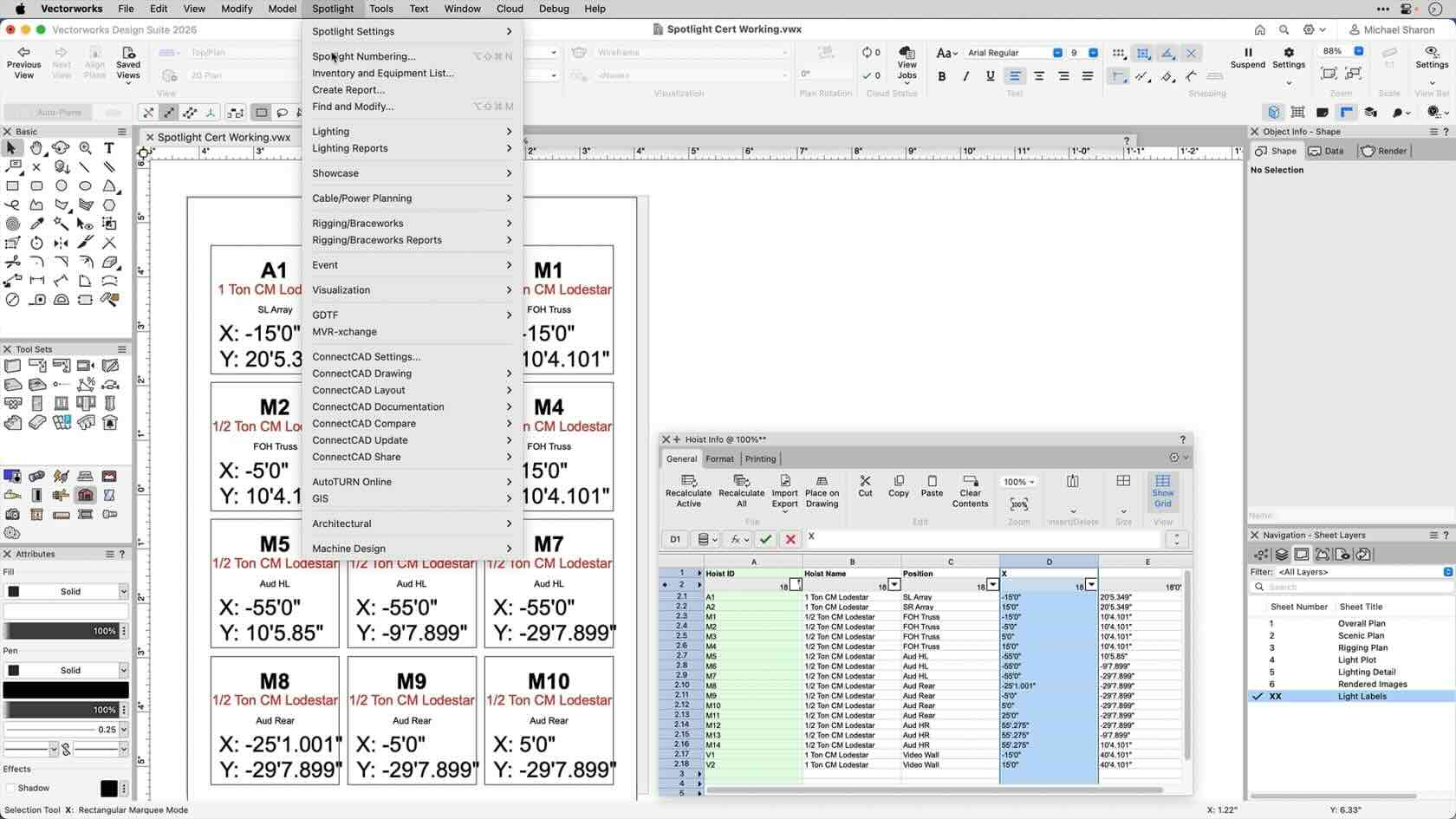Click Place on Drawing in worksheet

(x=822, y=491)
